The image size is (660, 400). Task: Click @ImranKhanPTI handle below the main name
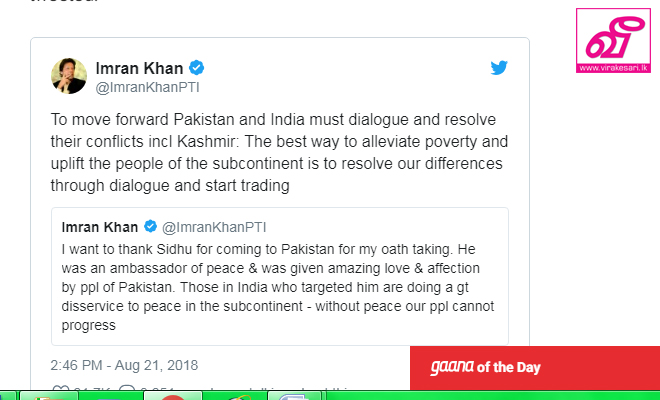pyautogui.click(x=147, y=88)
